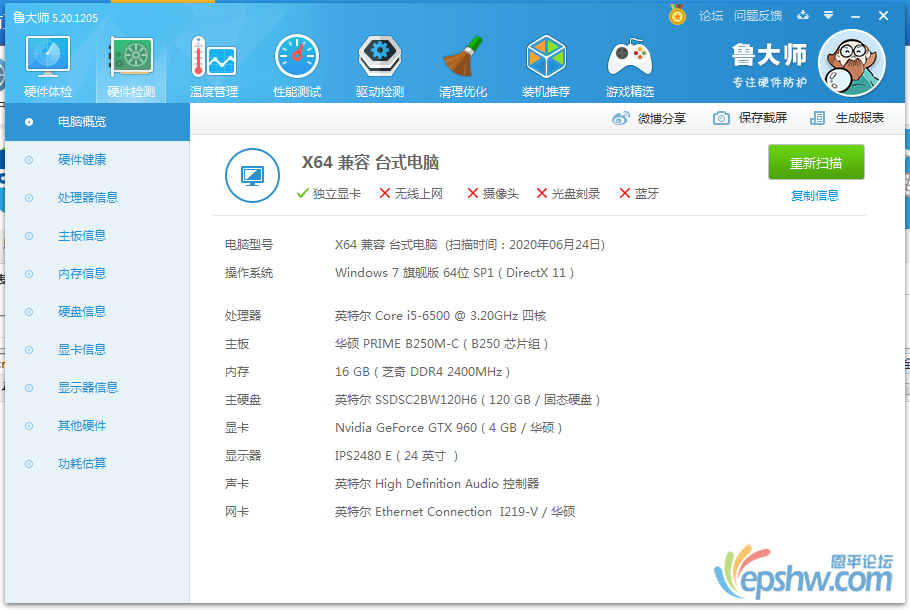Click the SSDSC2BW120H6 disk value

tap(467, 400)
